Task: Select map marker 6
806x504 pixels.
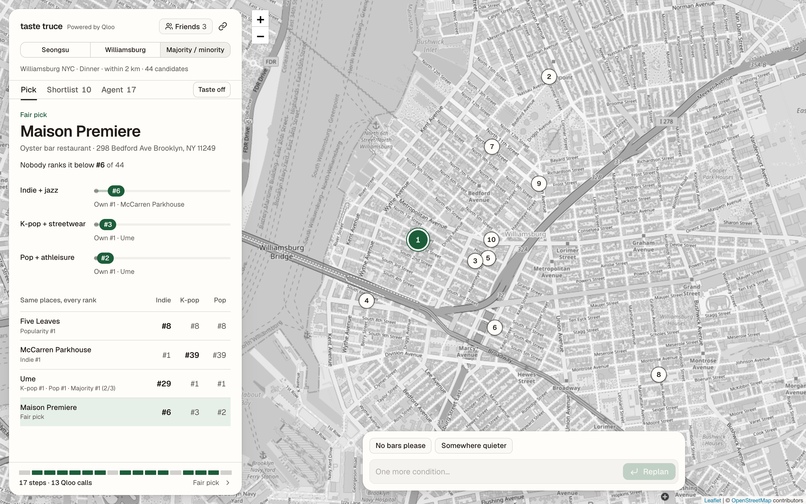Action: tap(494, 327)
